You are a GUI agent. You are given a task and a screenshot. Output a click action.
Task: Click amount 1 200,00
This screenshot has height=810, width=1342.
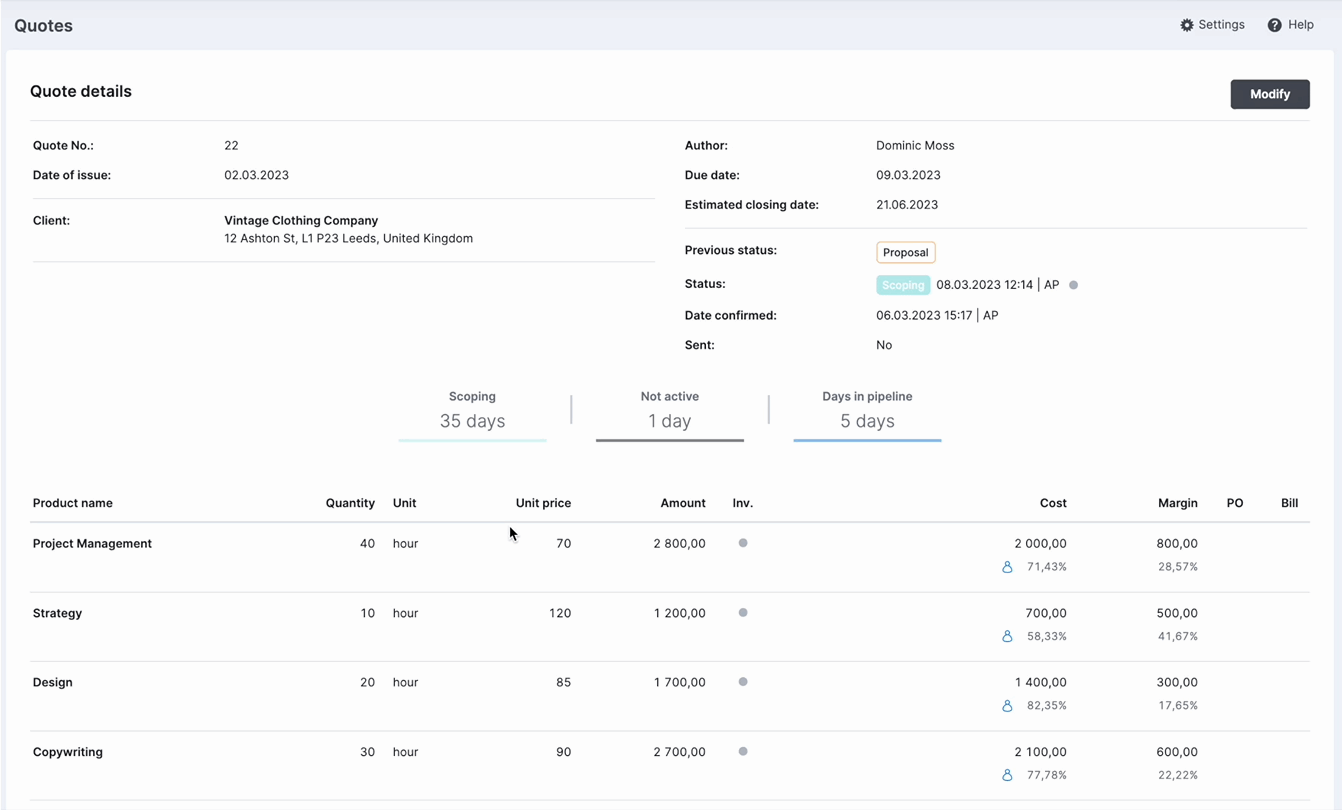(680, 613)
